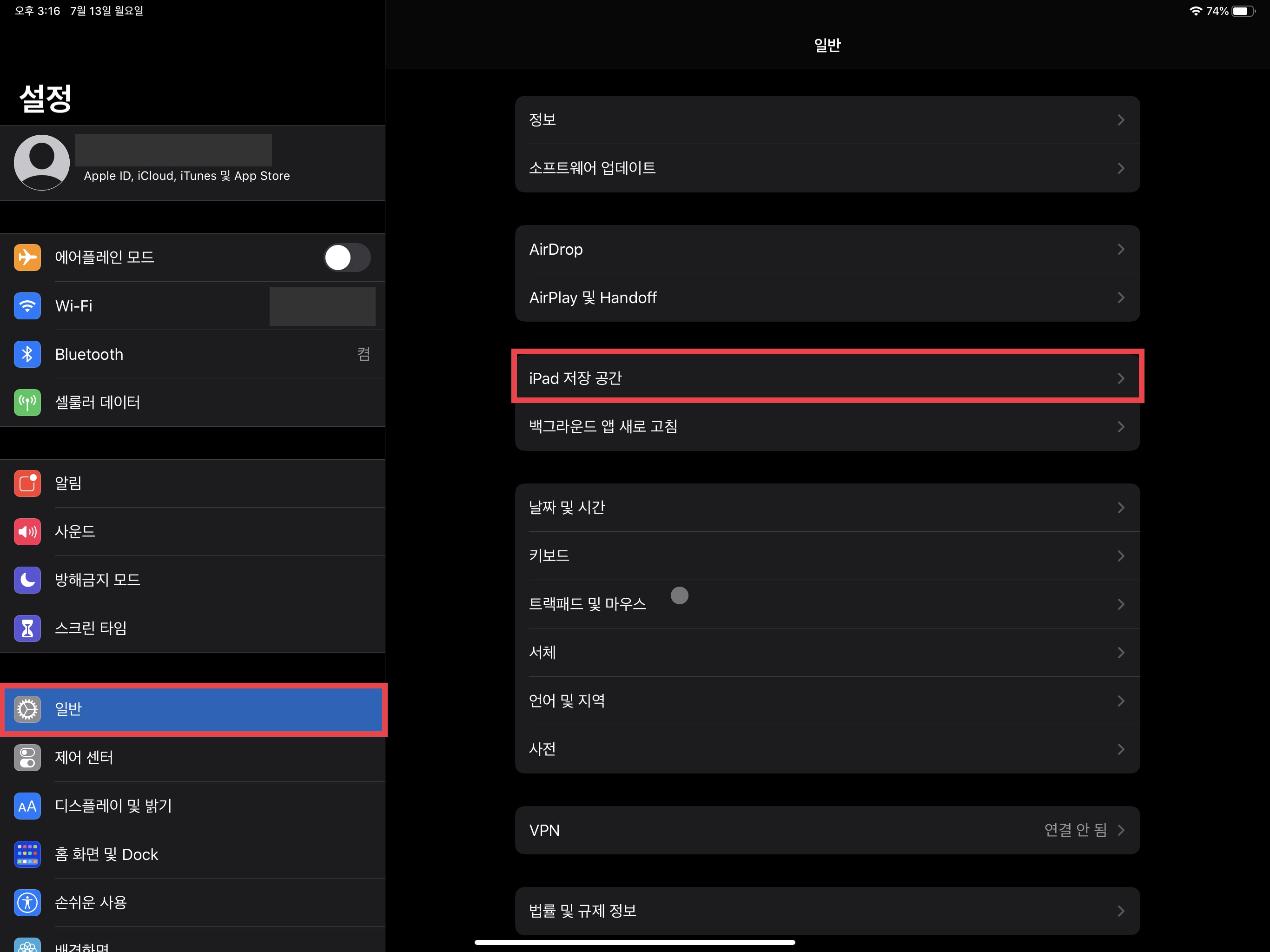The image size is (1270, 952).
Task: Open 홈 화면 및 Dock settings
Action: [193, 854]
